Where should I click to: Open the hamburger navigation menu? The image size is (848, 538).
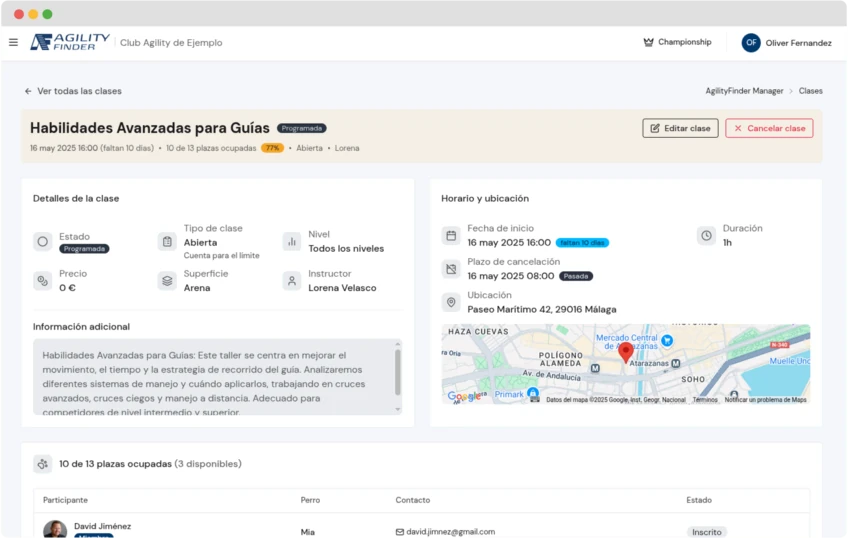click(13, 42)
